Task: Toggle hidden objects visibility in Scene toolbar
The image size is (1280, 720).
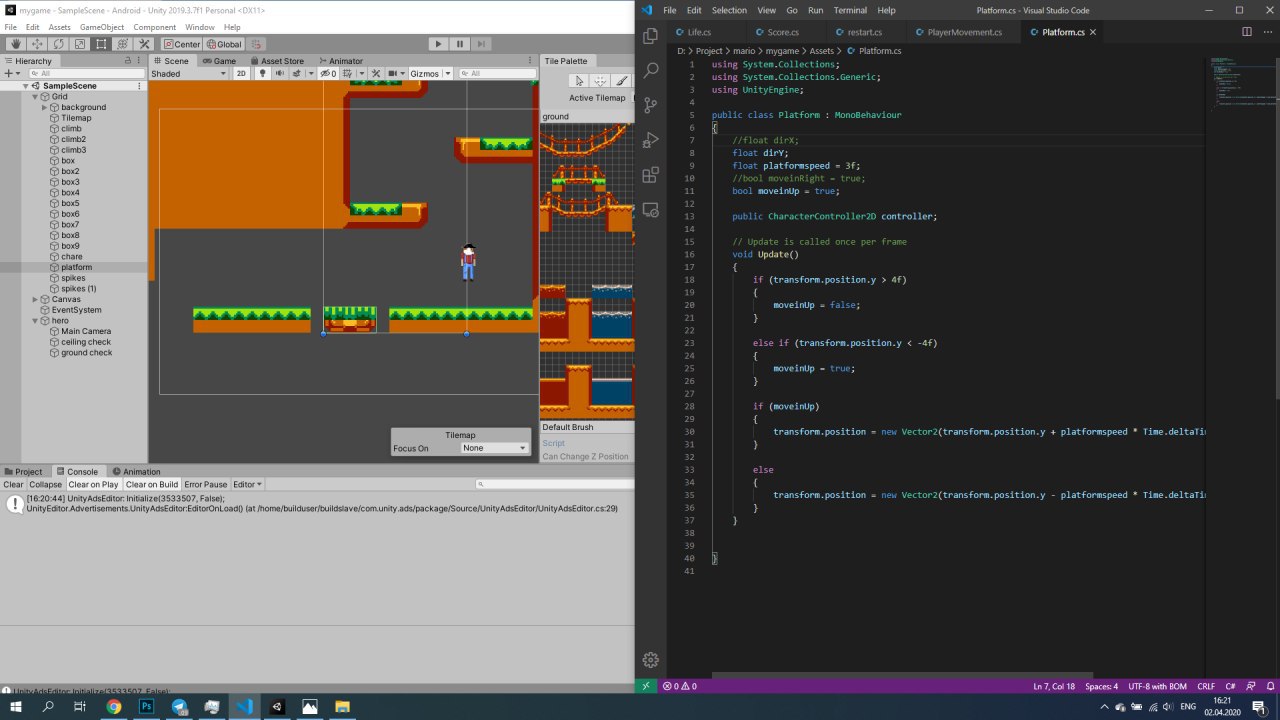Action: tap(328, 73)
